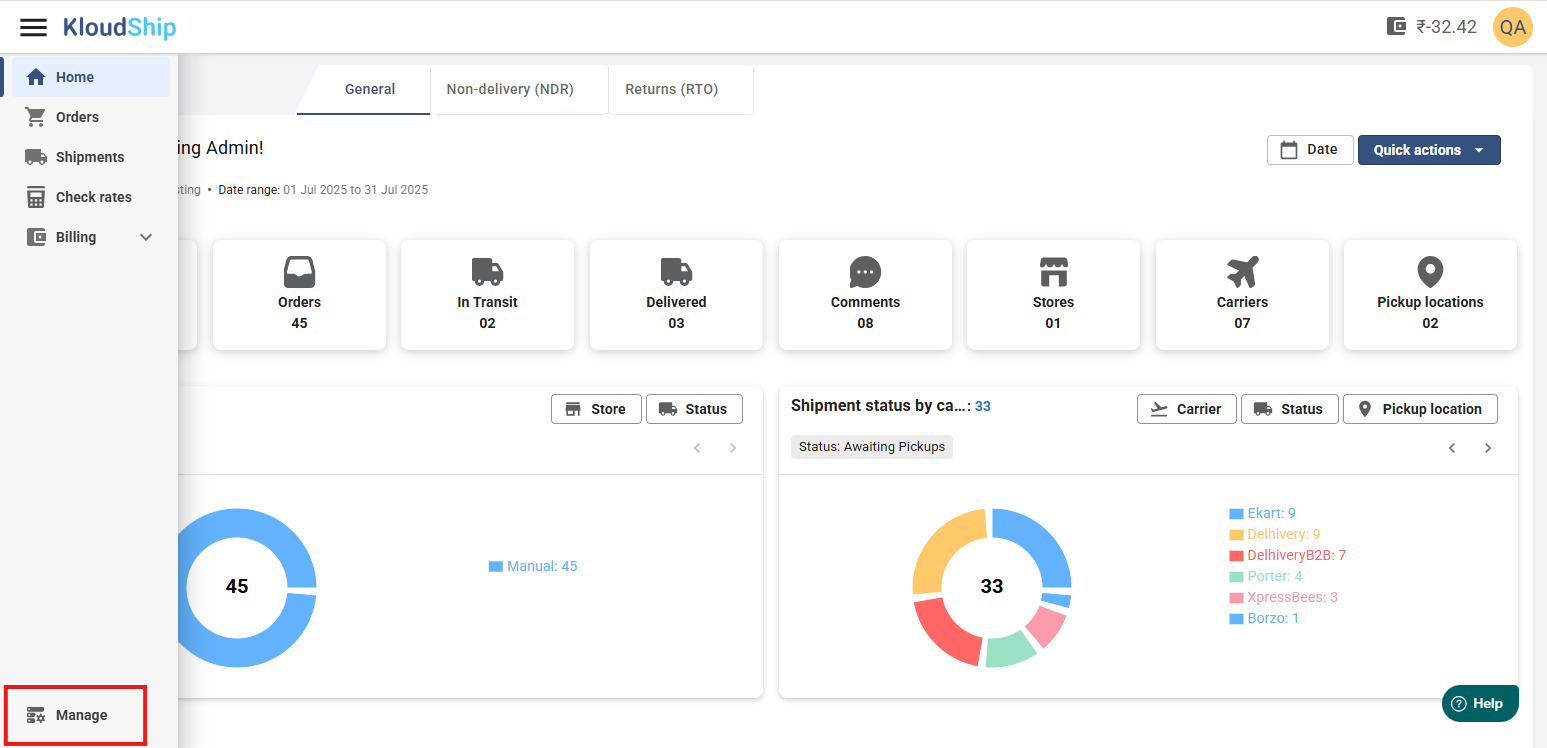Screen dimensions: 1547x748
Task: Switch to the Returns (RTO) tab
Action: [x=672, y=89]
